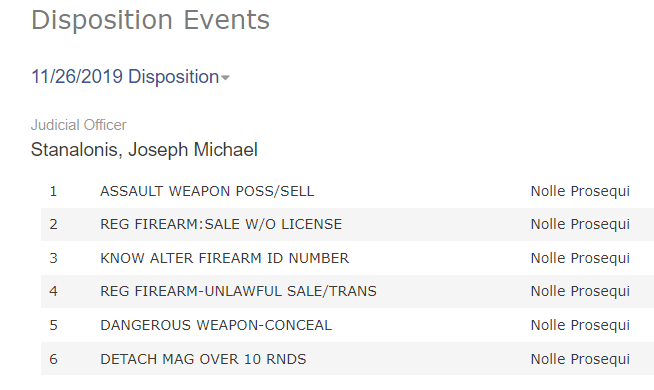Image resolution: width=654 pixels, height=390 pixels.
Task: Select DANGEROUS WEAPON-CONCEAL charge
Action: [216, 325]
